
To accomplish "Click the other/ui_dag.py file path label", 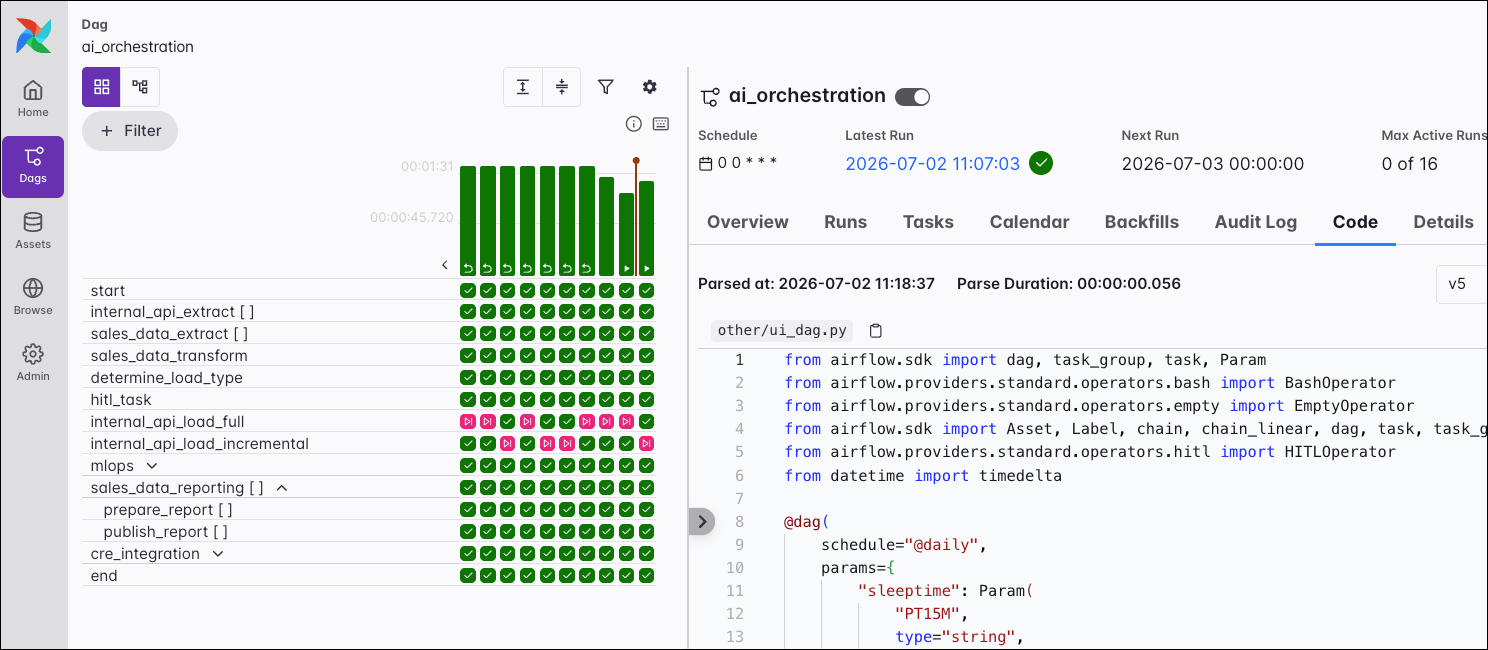I will pos(782,331).
